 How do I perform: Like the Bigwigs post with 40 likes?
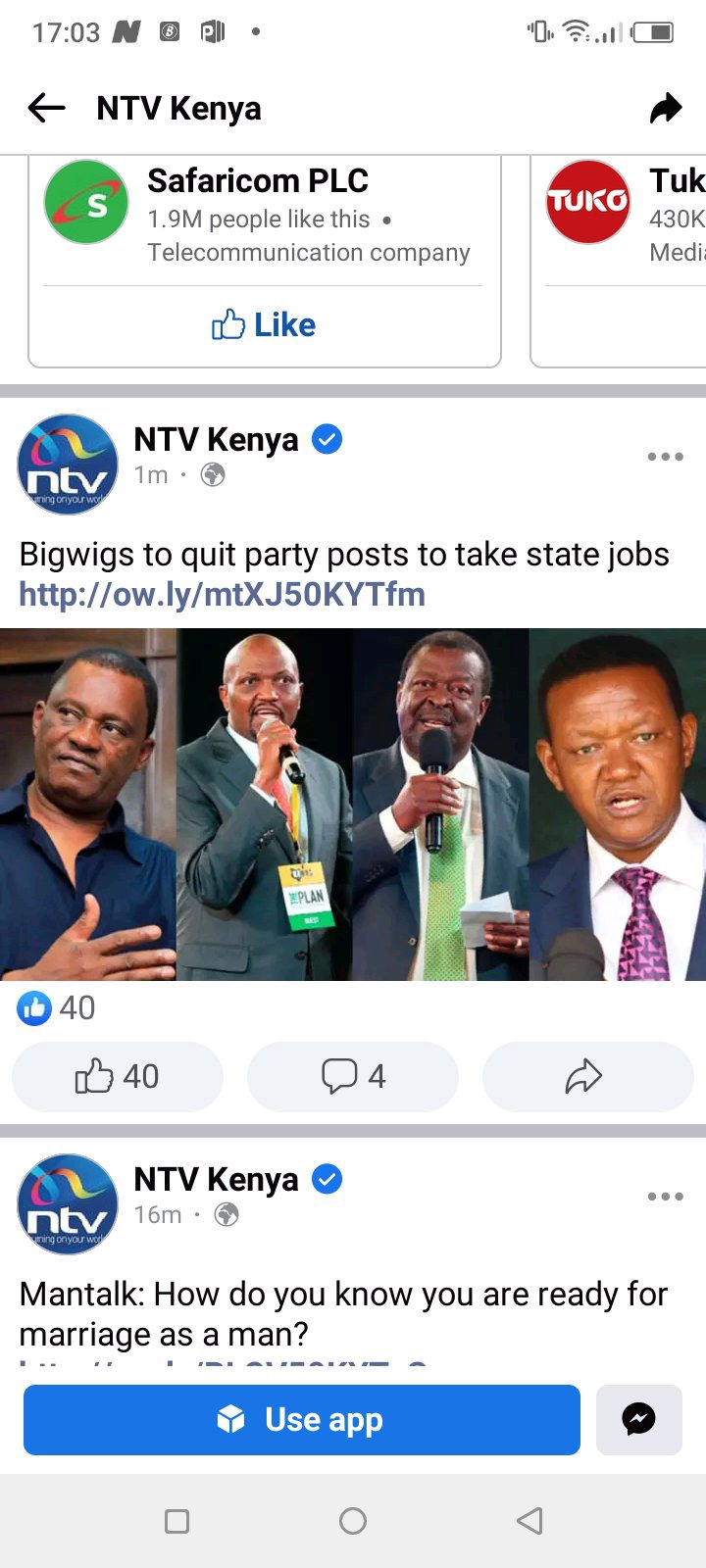[118, 1076]
